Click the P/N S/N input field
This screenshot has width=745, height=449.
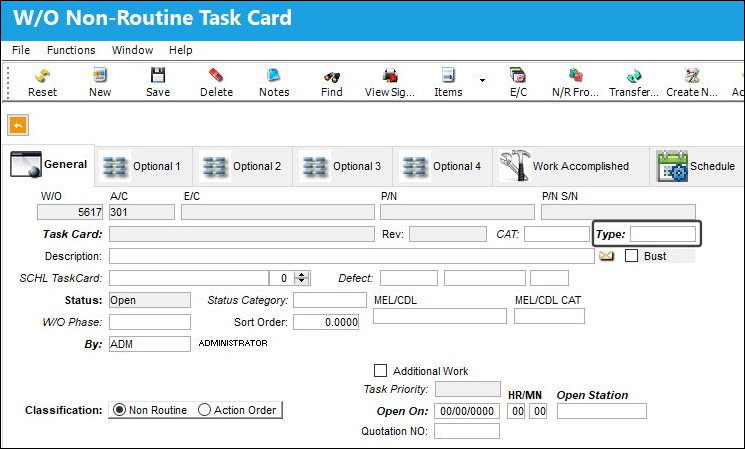pyautogui.click(x=618, y=212)
